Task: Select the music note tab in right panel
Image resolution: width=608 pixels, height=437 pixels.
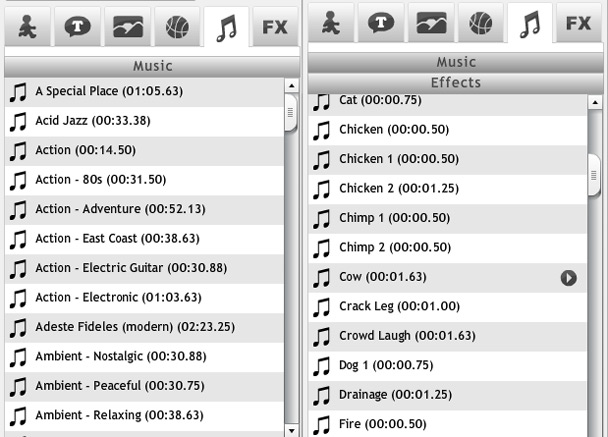Action: point(531,23)
